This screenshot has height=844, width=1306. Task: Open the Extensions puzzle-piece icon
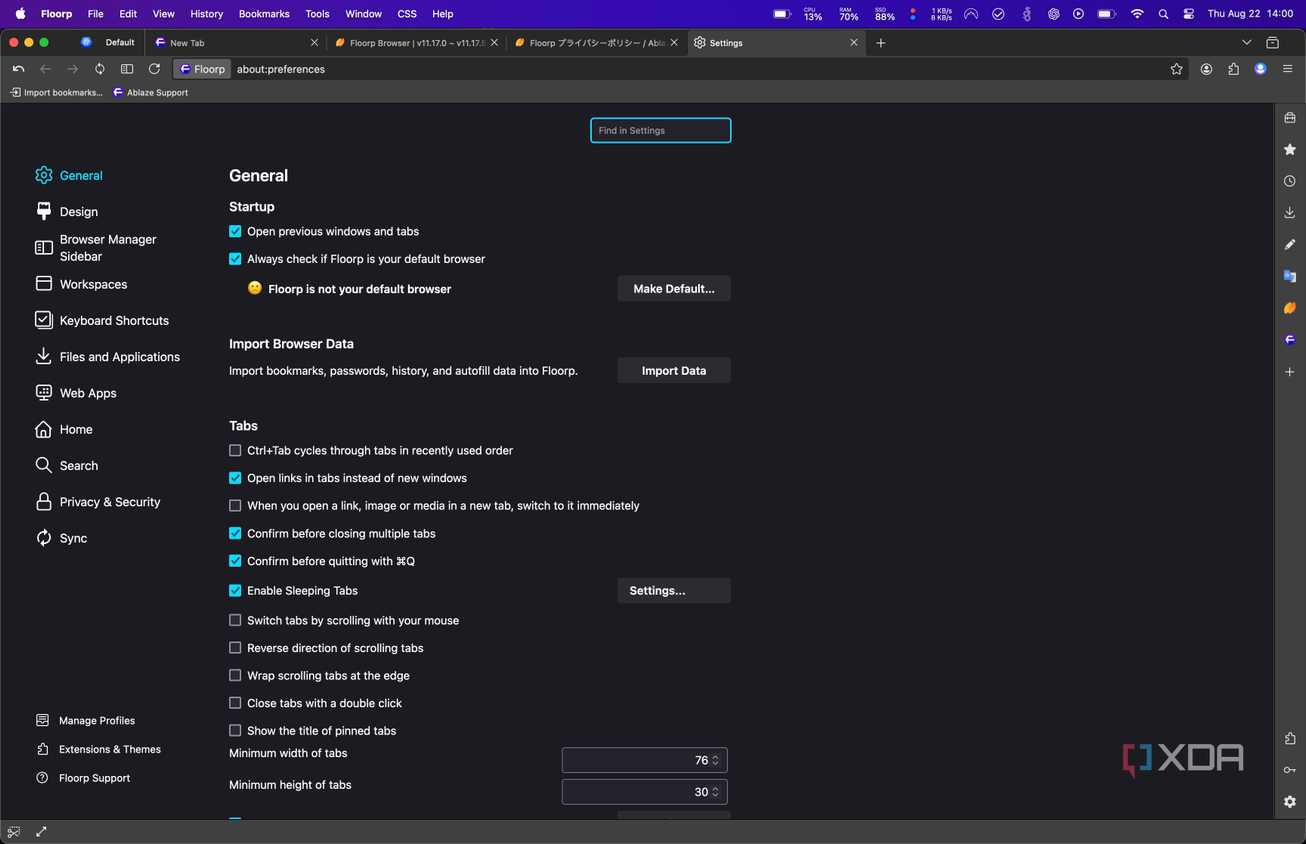pyautogui.click(x=1233, y=69)
